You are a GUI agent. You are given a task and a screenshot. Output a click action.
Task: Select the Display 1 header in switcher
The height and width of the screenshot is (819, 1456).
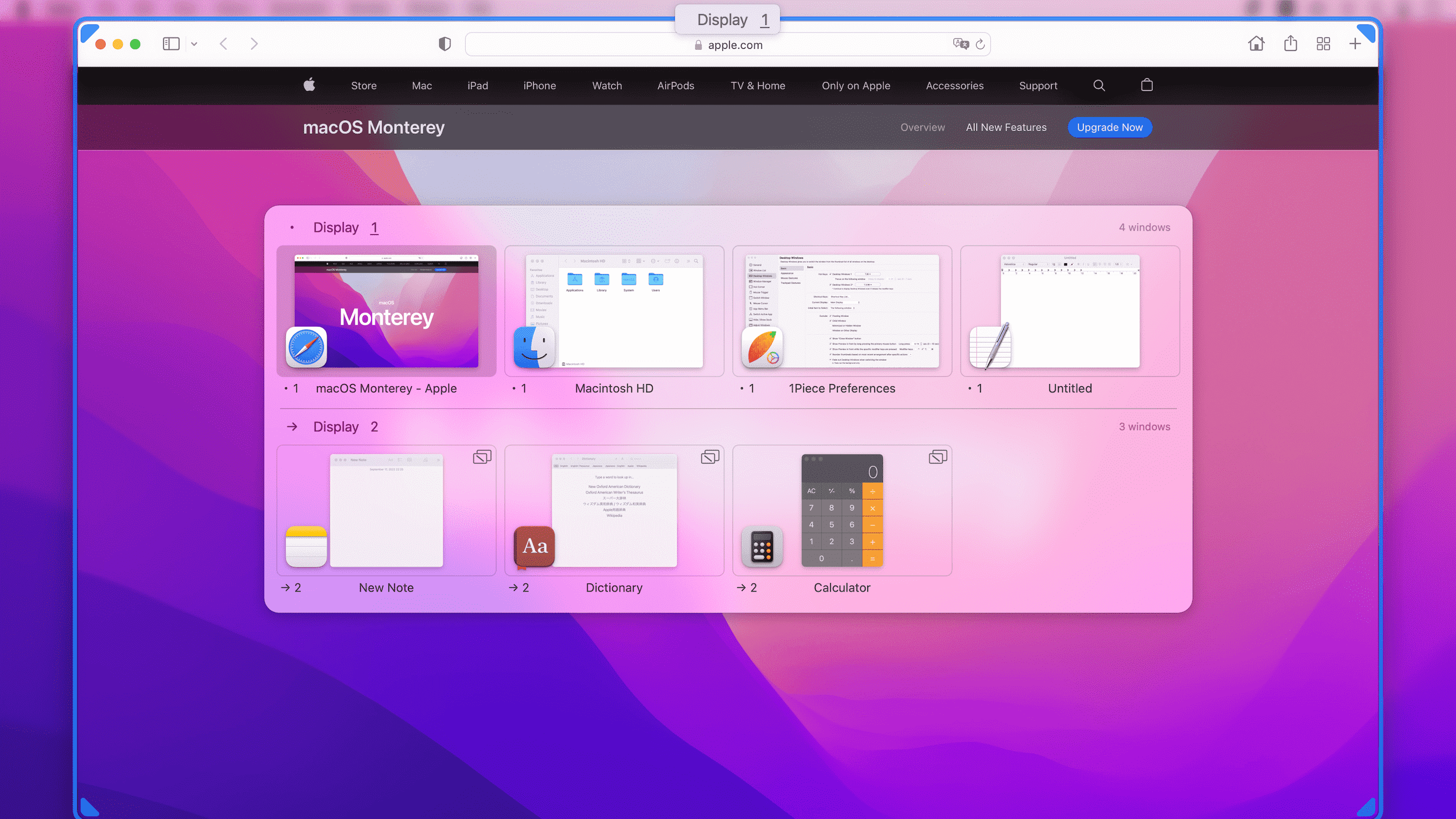pos(346,227)
